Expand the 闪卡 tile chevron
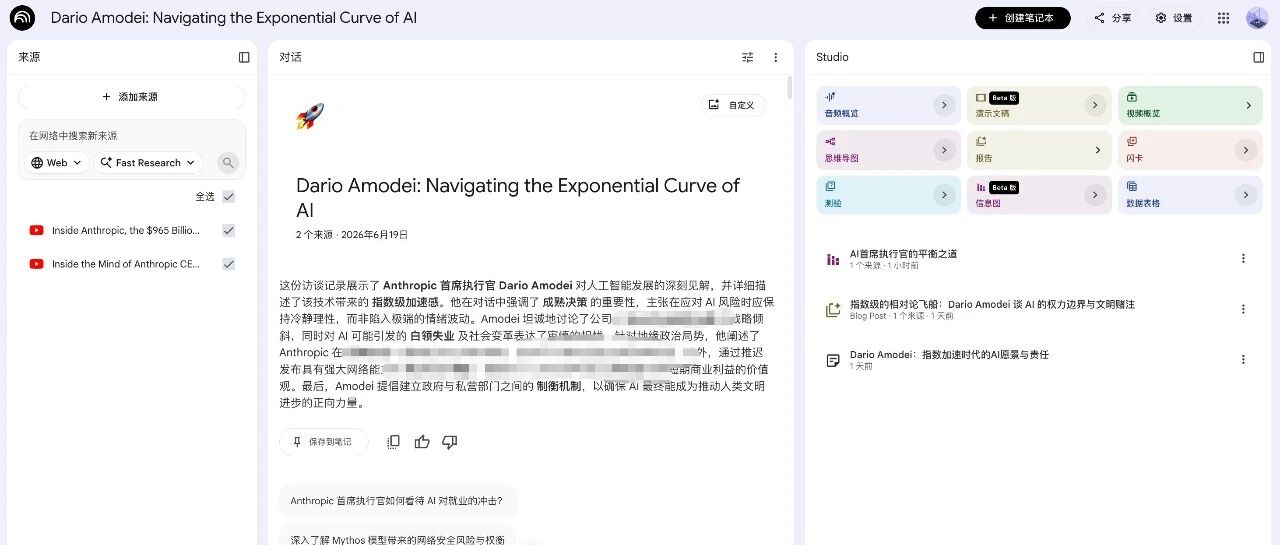This screenshot has width=1280, height=545. coord(1246,150)
